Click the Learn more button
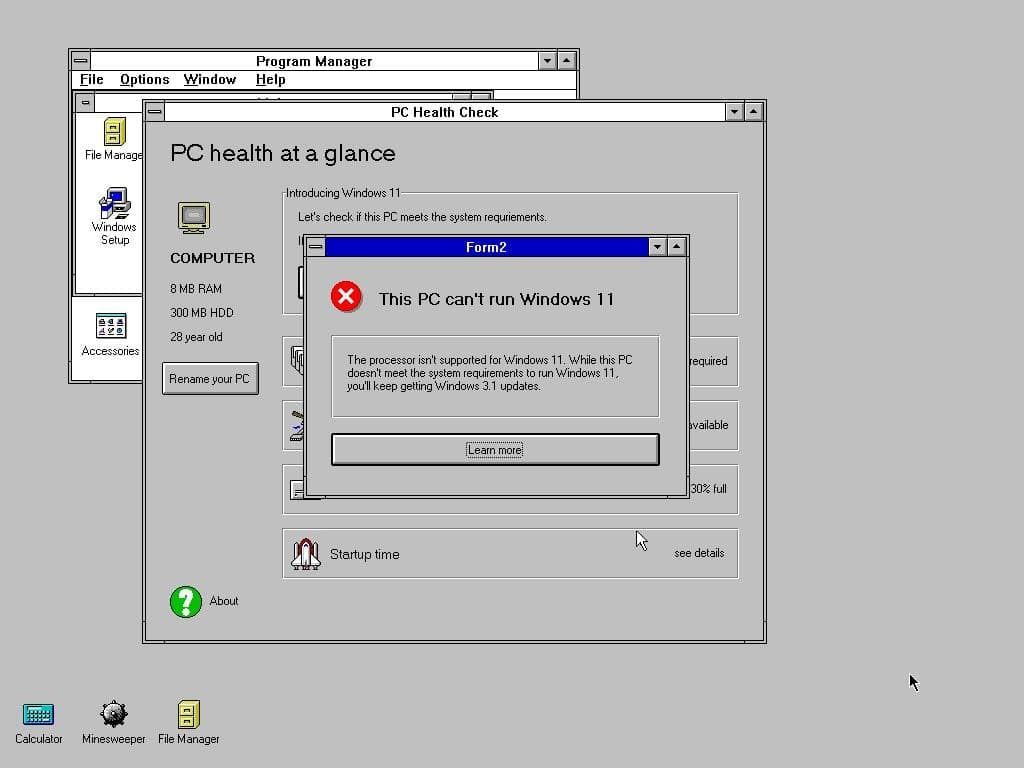The width and height of the screenshot is (1024, 768). (495, 449)
